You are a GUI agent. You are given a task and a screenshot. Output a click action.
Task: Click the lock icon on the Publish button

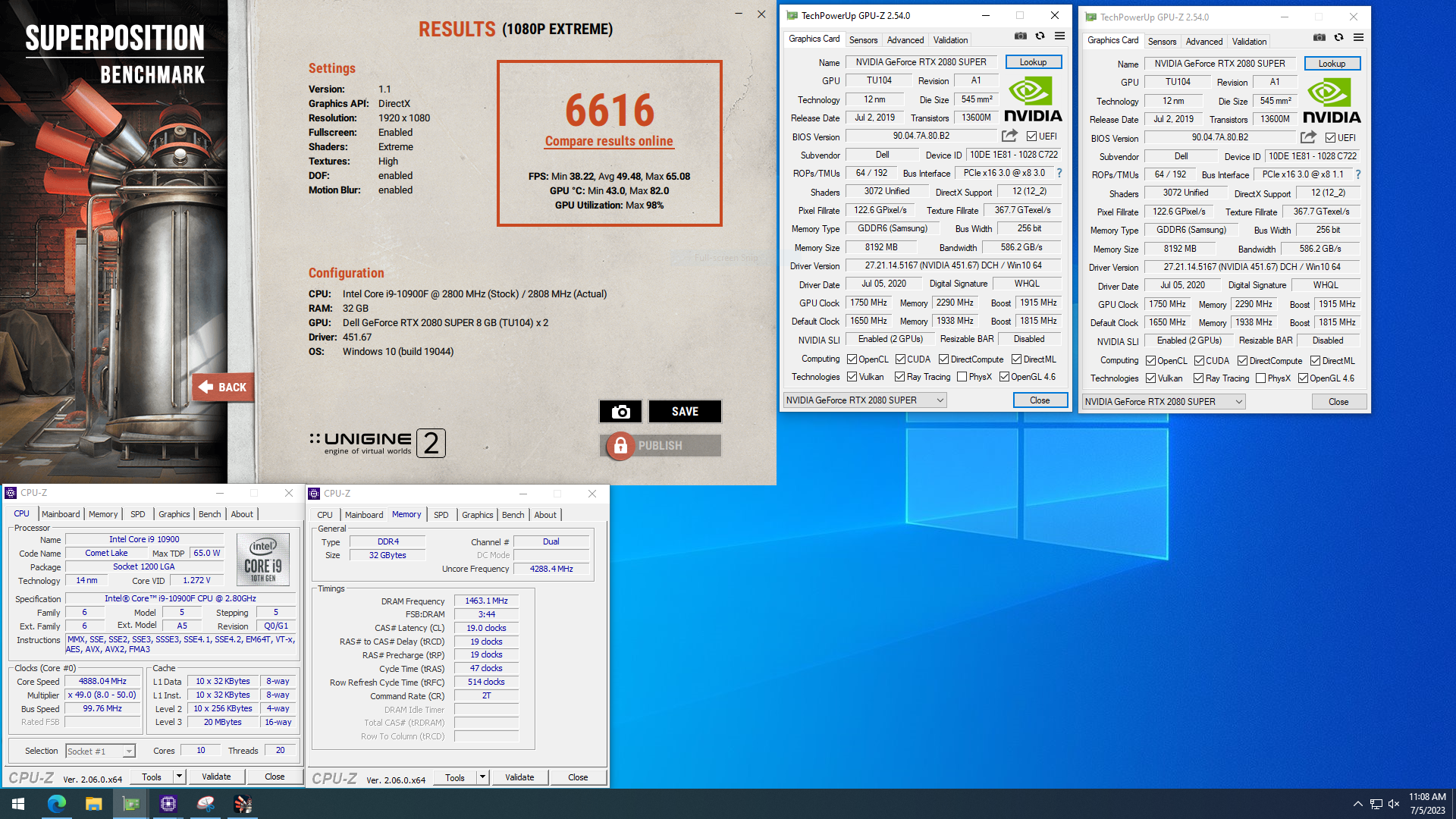[620, 446]
